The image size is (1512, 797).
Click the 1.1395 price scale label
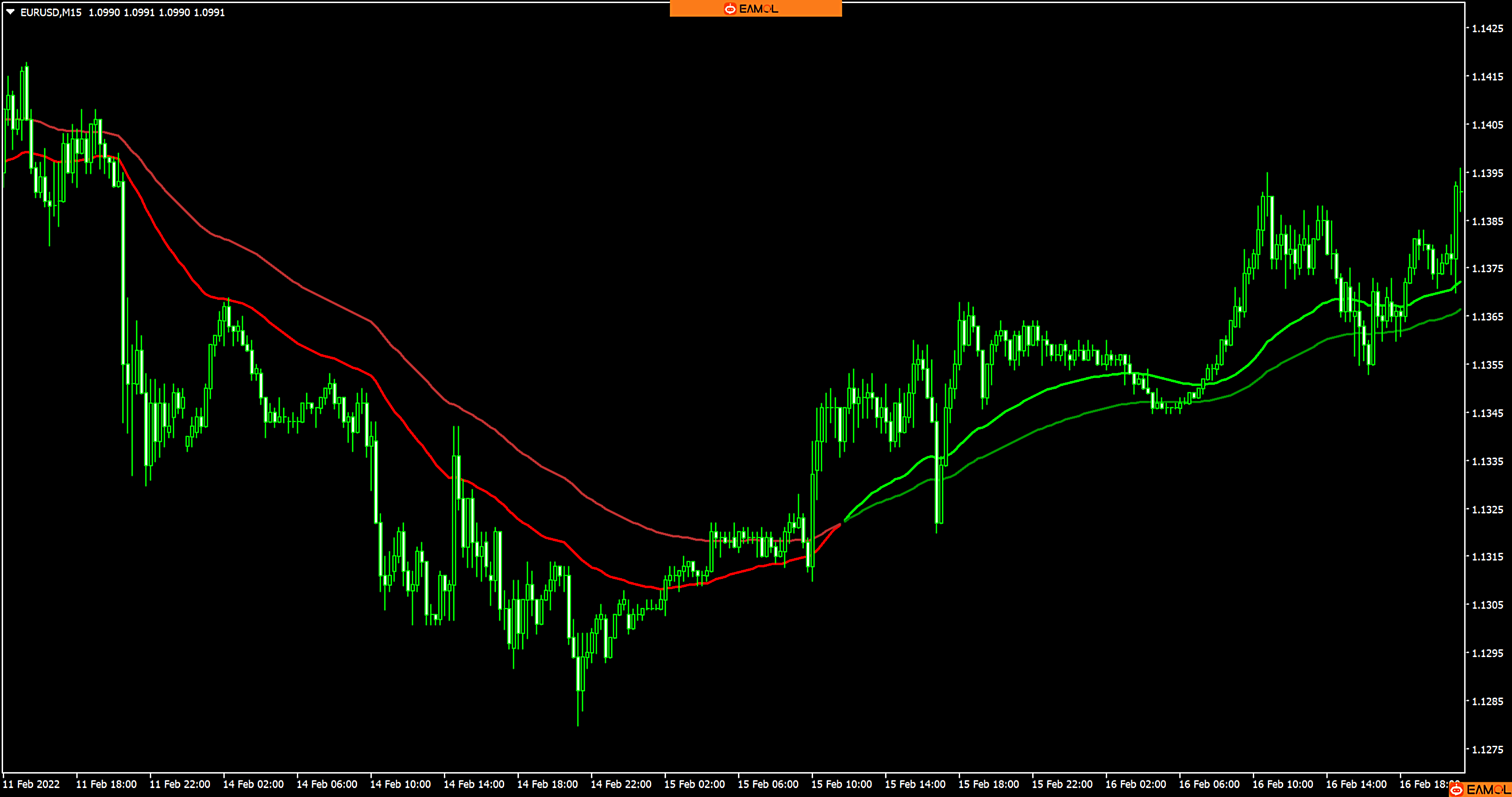pos(1487,173)
